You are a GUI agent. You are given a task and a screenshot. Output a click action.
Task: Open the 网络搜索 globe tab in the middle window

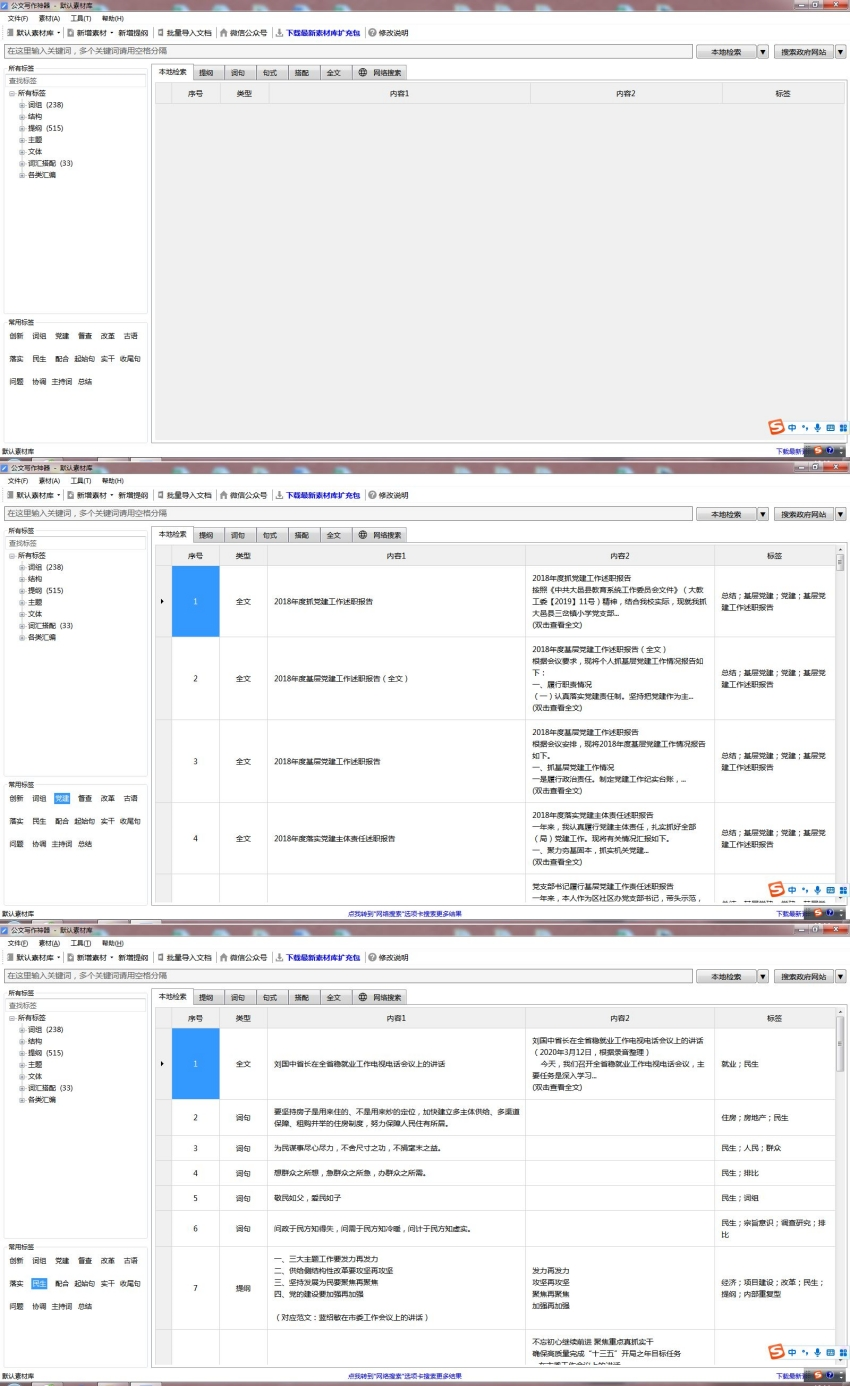tap(362, 535)
